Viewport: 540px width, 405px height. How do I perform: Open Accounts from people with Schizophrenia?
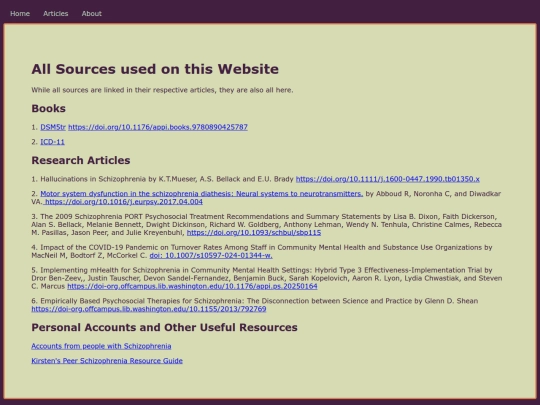click(x=101, y=346)
